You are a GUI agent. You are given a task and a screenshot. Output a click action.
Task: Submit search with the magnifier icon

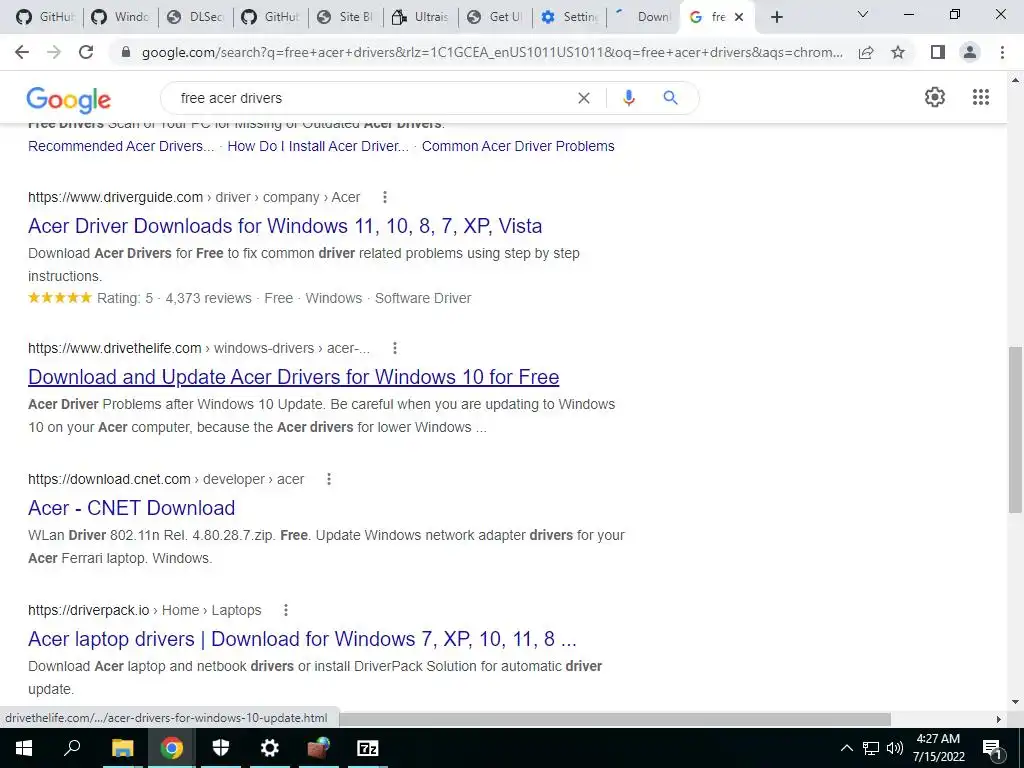[670, 98]
